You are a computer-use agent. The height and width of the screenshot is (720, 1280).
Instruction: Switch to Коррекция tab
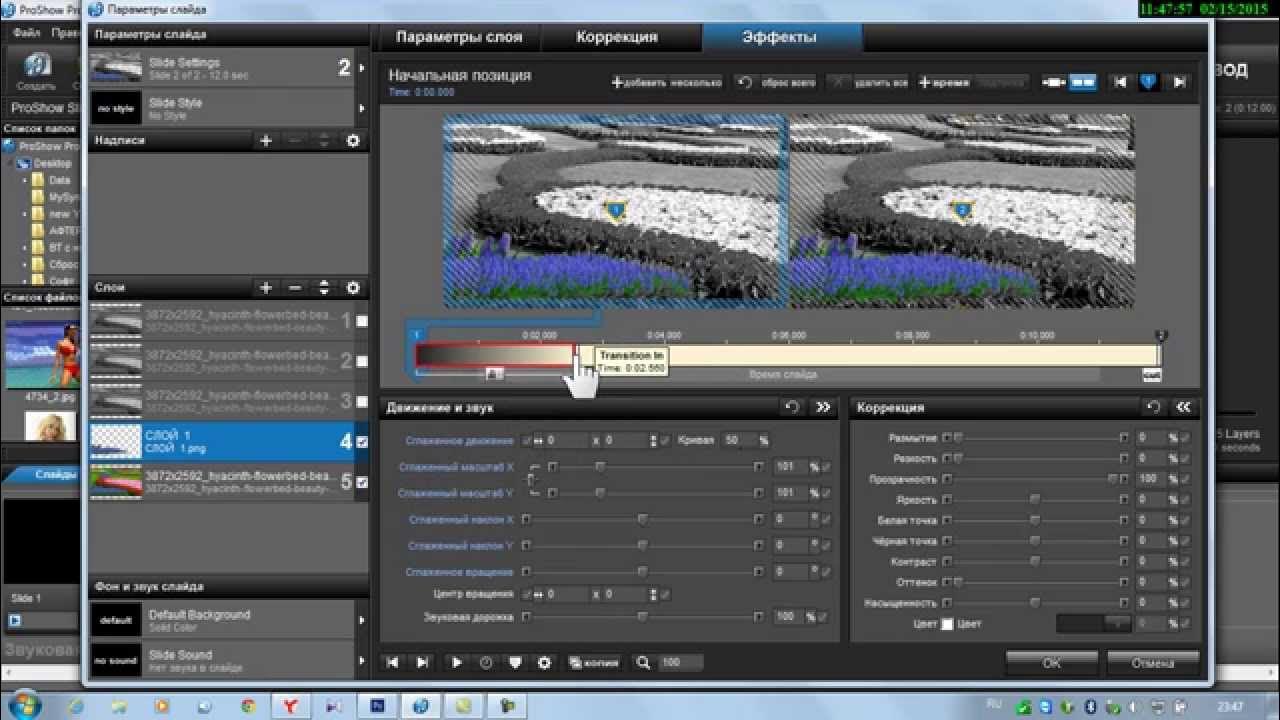click(617, 37)
